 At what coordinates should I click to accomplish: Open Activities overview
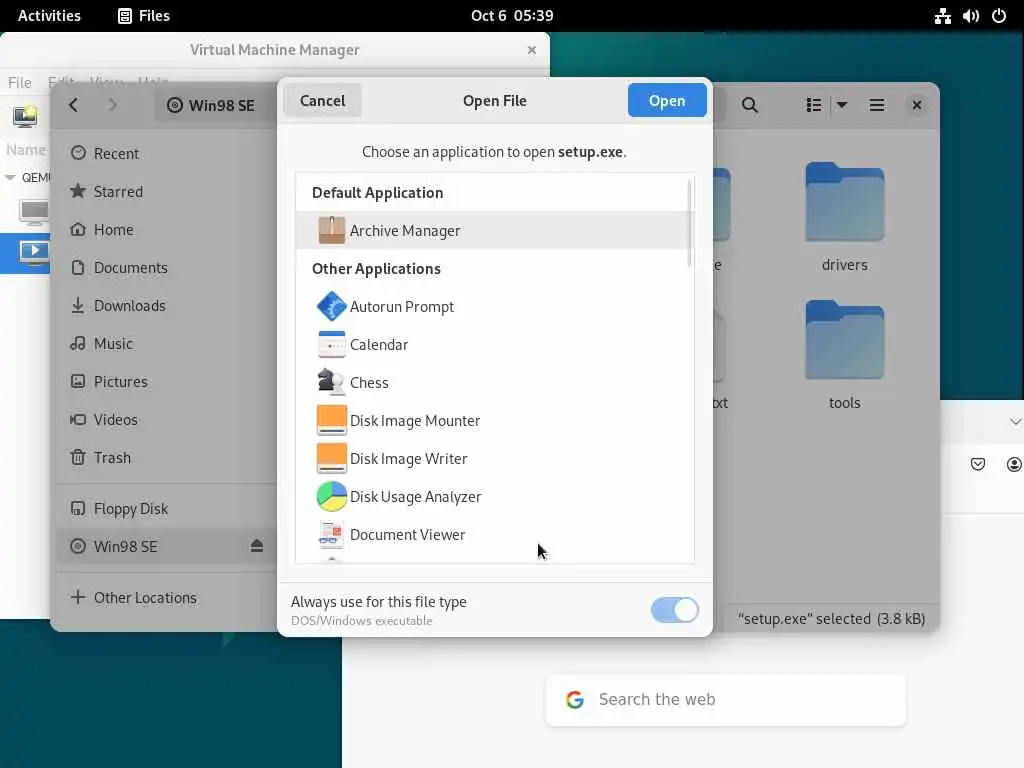[x=49, y=16]
